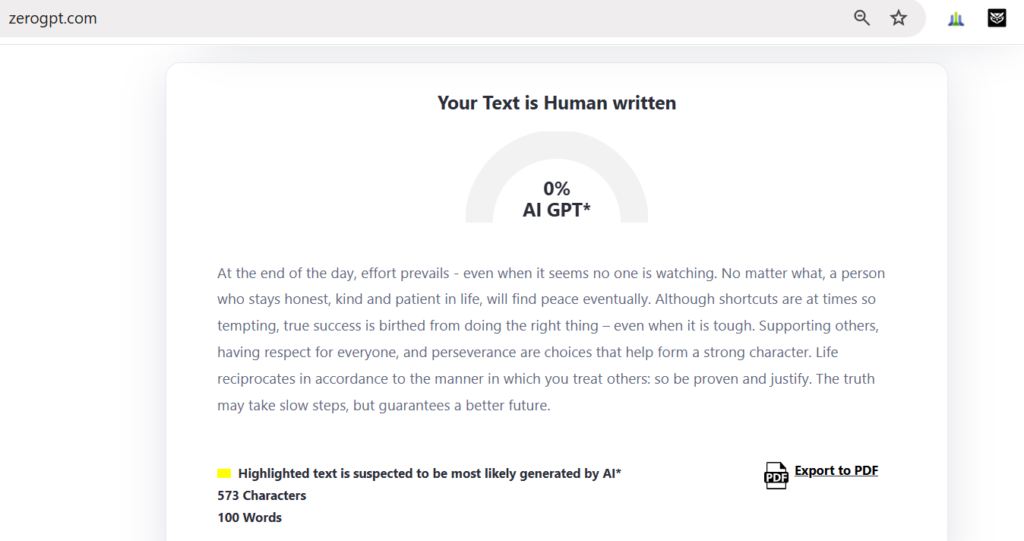1024x541 pixels.
Task: Click the '100 Words' count label
Action: pos(249,517)
